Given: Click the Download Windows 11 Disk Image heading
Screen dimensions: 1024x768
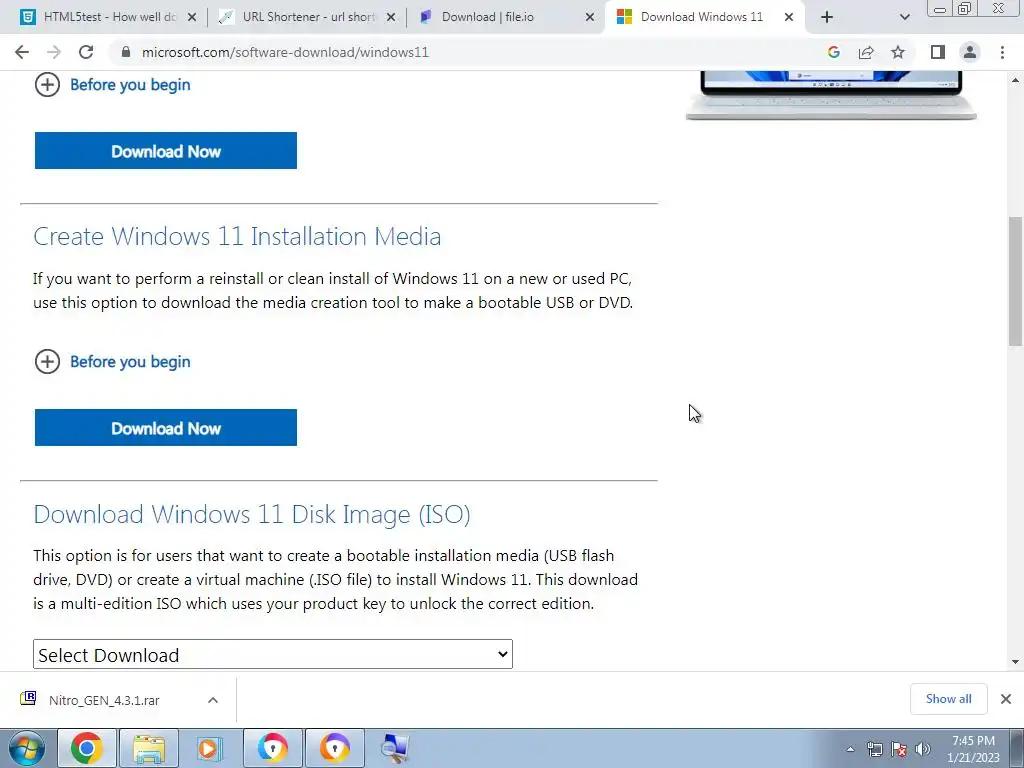Looking at the screenshot, I should click(252, 515).
